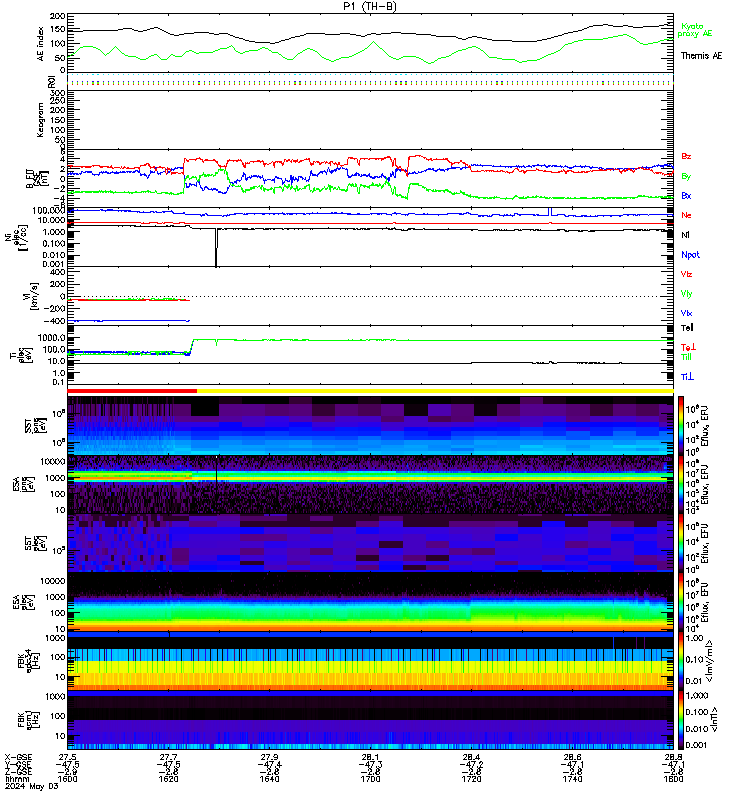750x800 pixels.
Task: Select the red "Viz" velocity legend entry
Action: click(686, 274)
